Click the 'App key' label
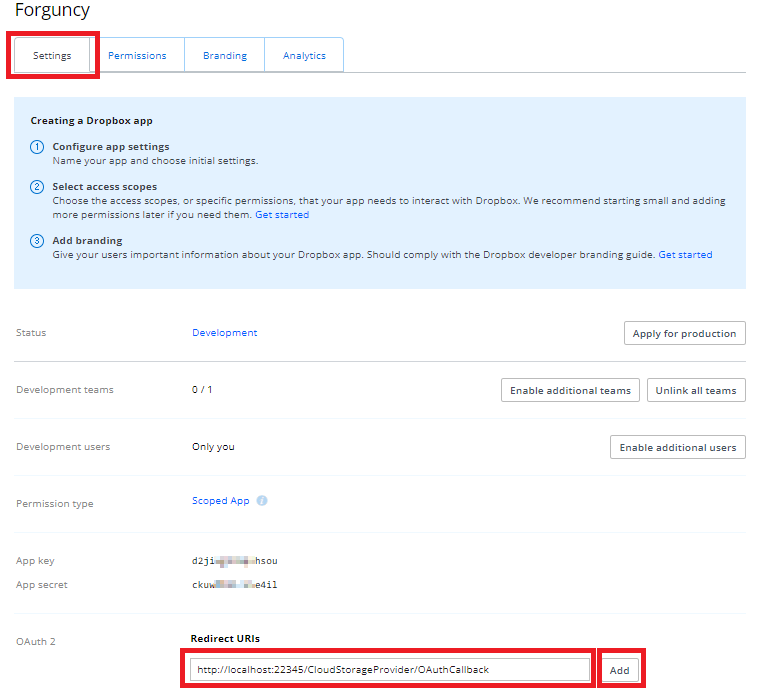 (x=35, y=560)
